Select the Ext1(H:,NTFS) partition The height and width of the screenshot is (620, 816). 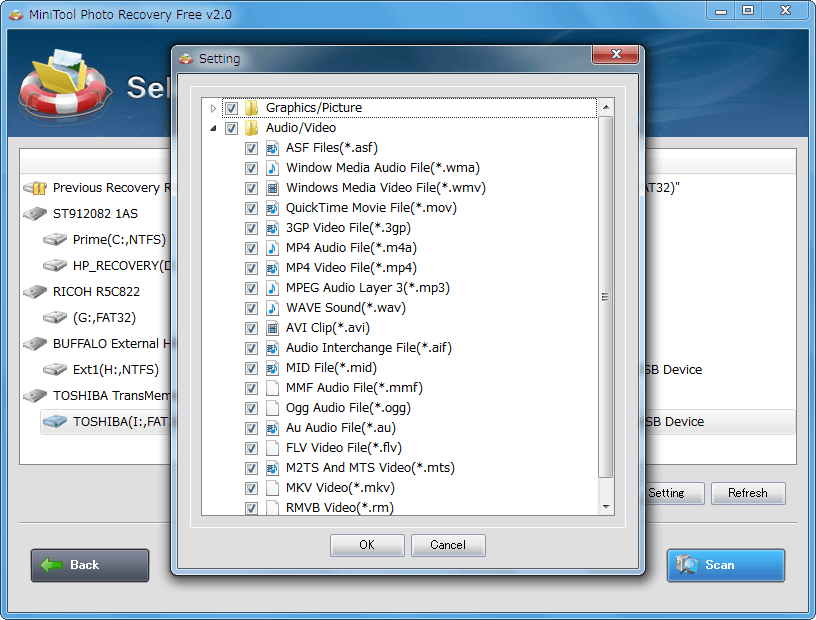116,370
